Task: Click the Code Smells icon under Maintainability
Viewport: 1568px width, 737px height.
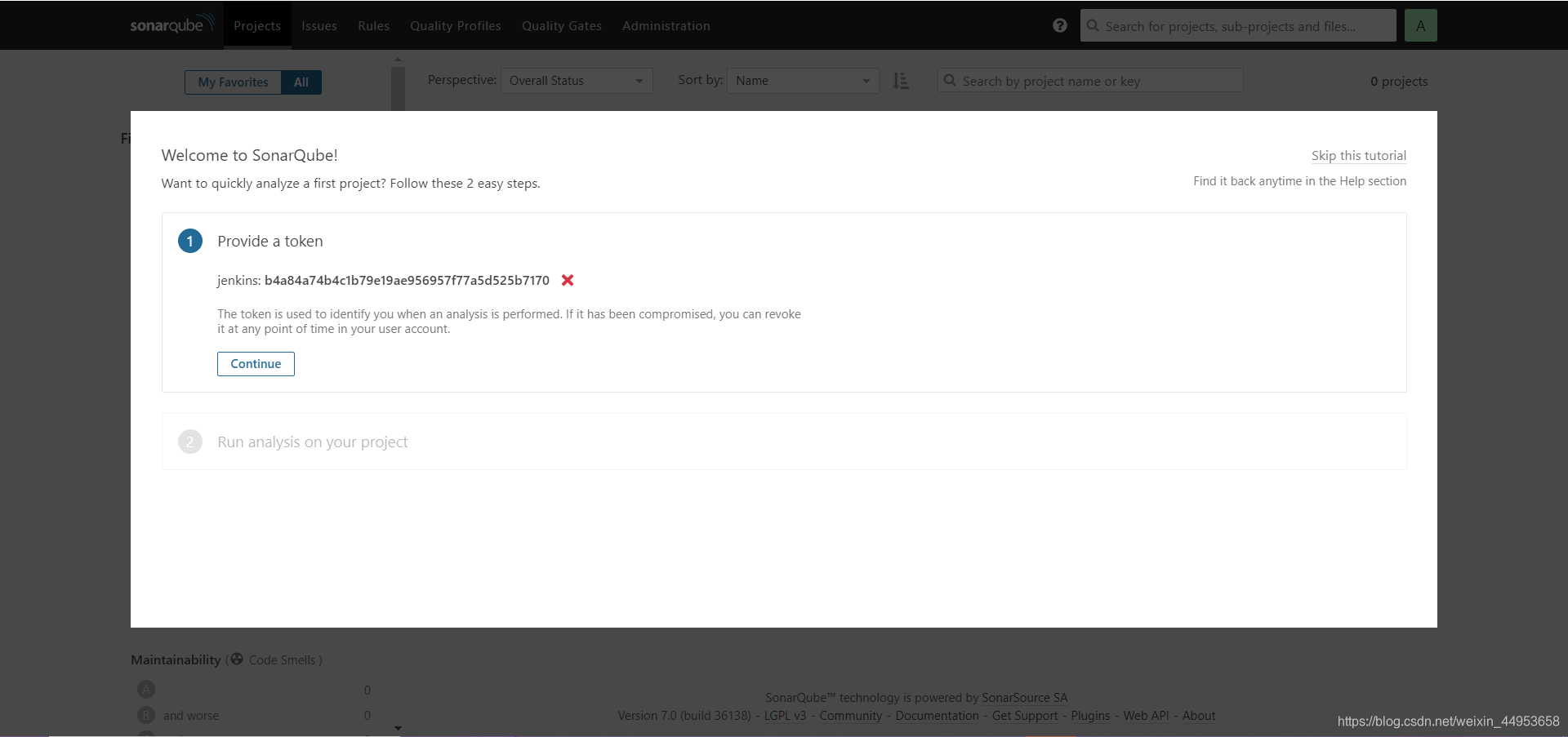Action: 237,659
